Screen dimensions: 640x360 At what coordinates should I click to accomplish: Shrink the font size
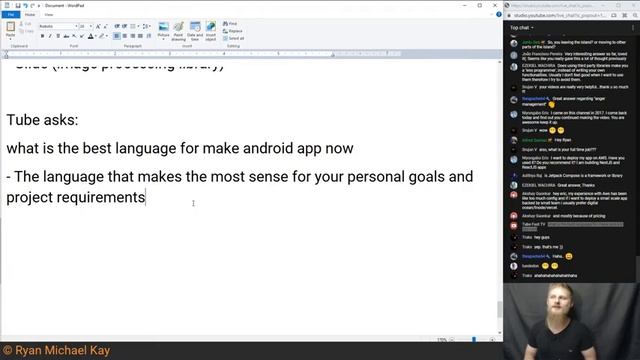point(105,26)
